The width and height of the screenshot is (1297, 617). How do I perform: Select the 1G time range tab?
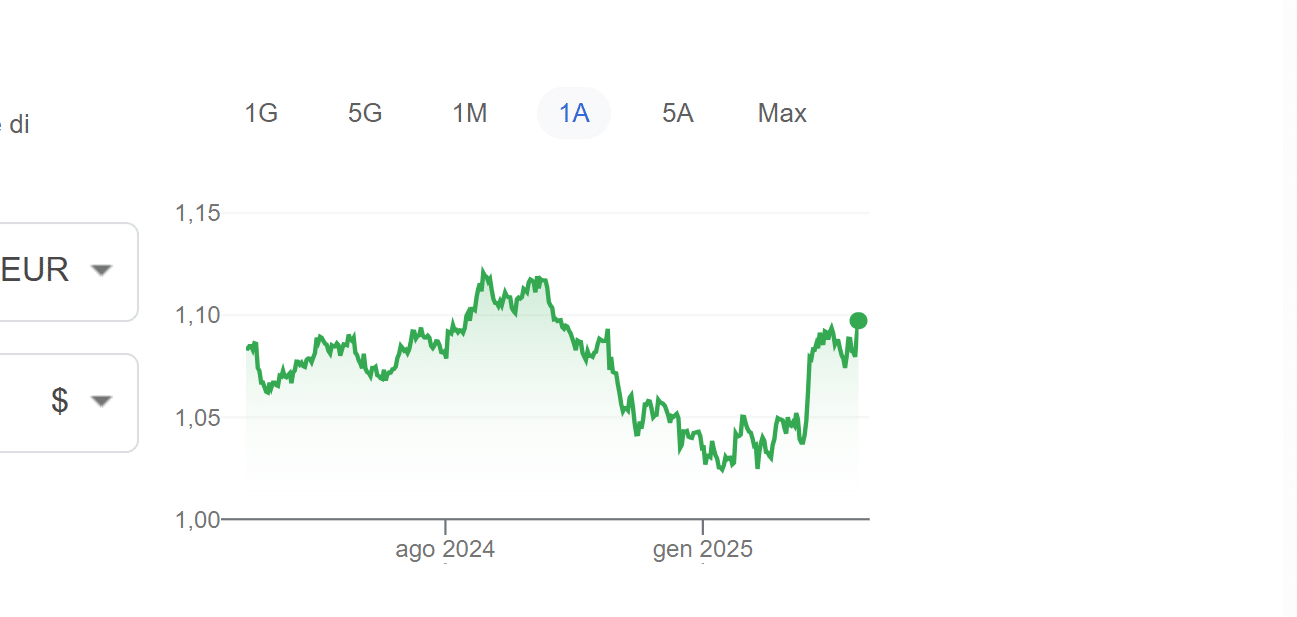[261, 113]
